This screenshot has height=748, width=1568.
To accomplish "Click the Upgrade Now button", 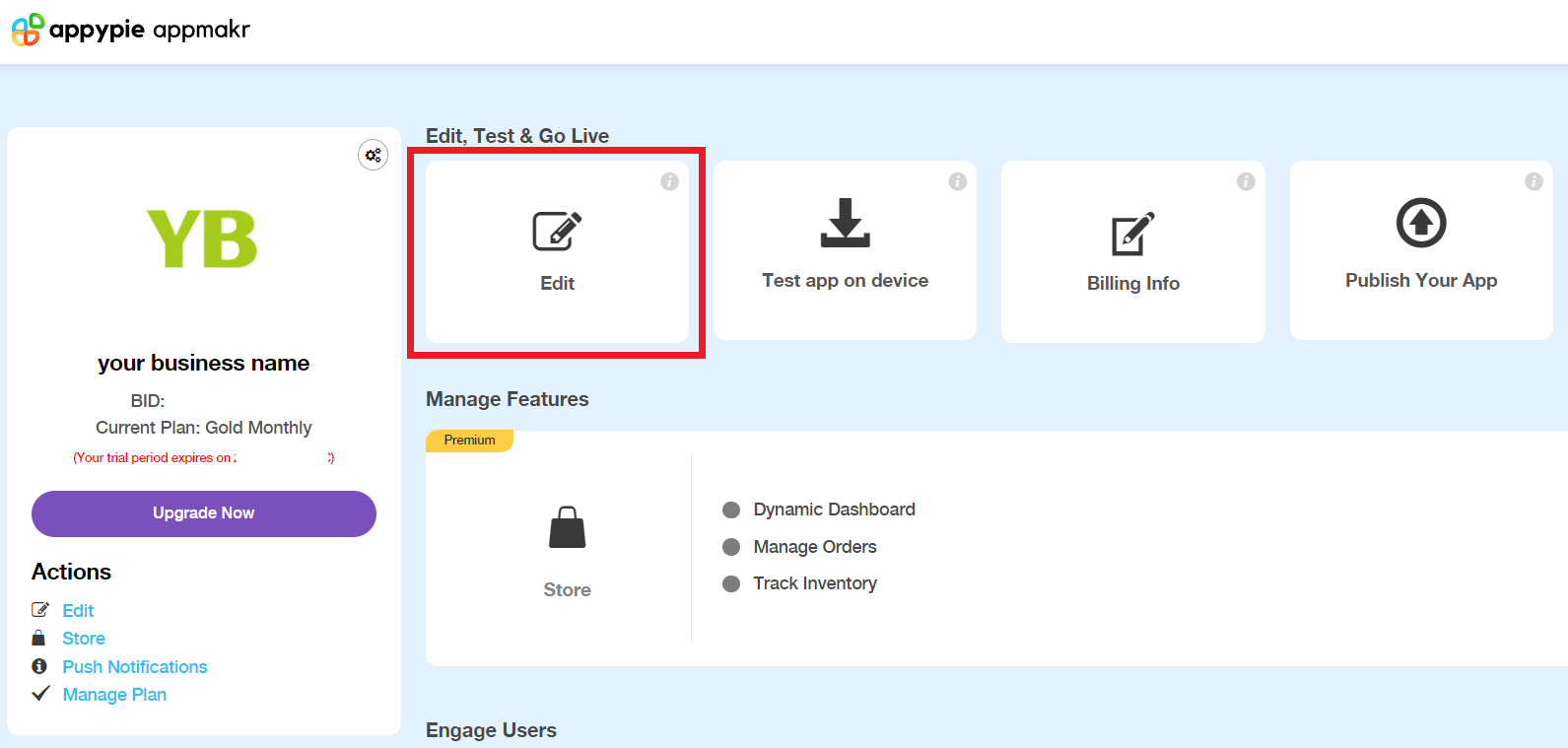I will coord(204,513).
